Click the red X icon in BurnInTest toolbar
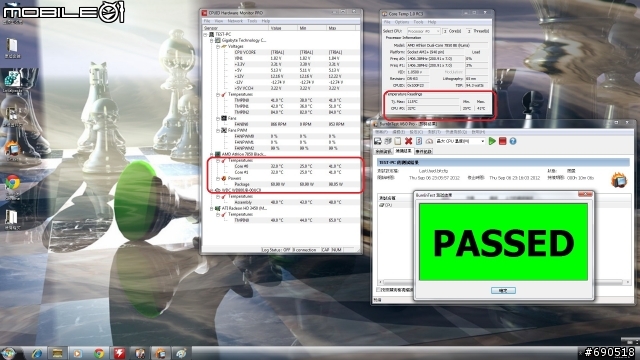 pos(408,141)
